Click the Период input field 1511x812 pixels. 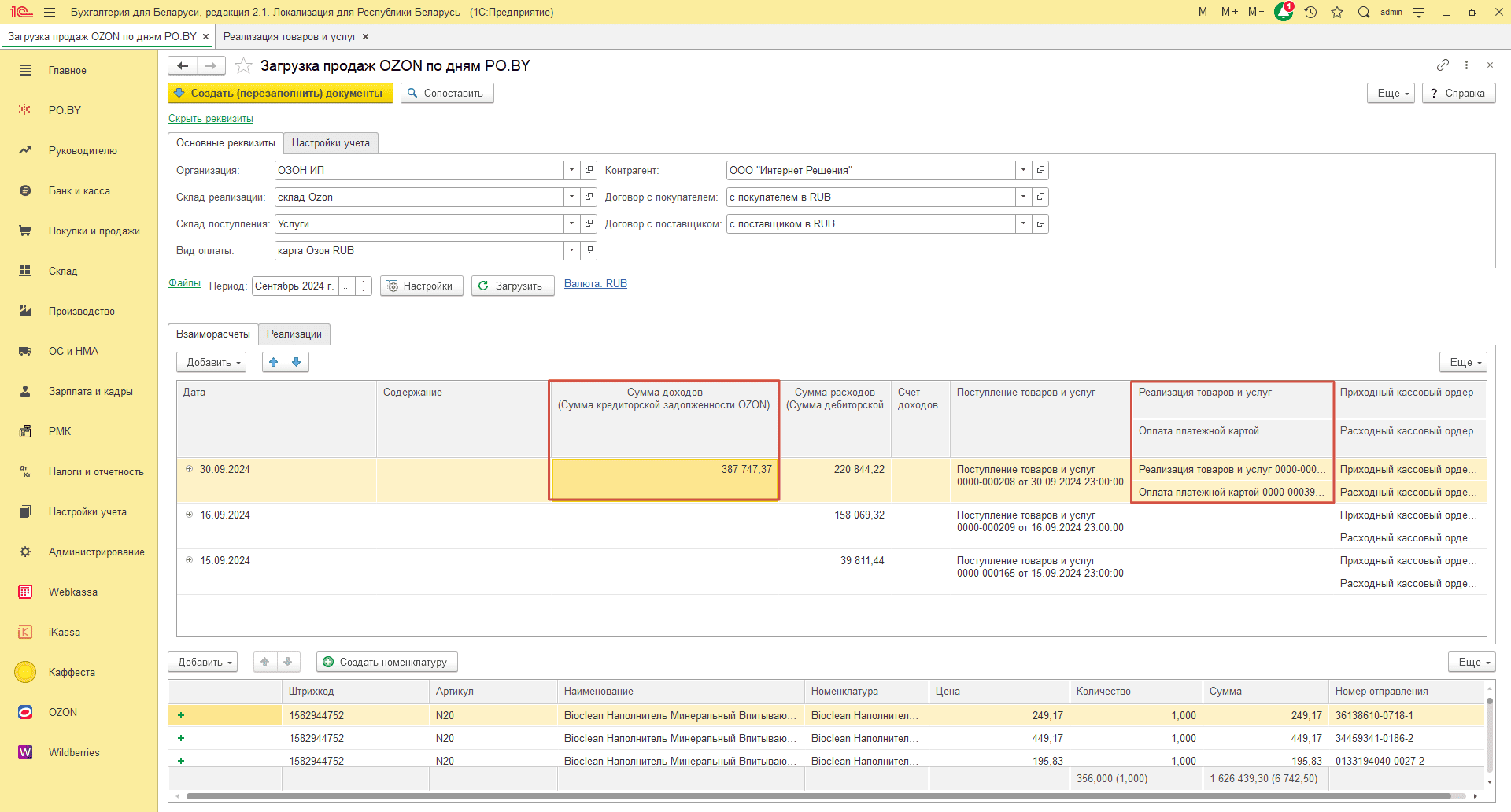[x=295, y=286]
